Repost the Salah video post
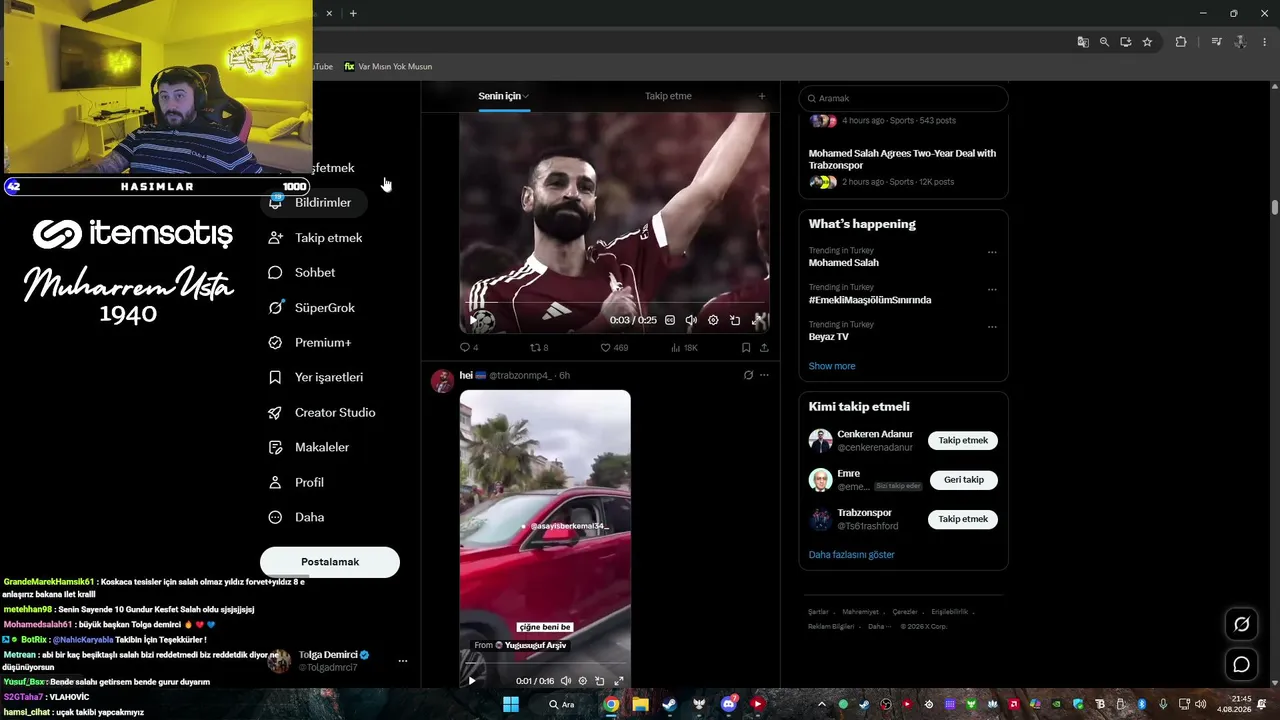The image size is (1280, 720). 538,348
